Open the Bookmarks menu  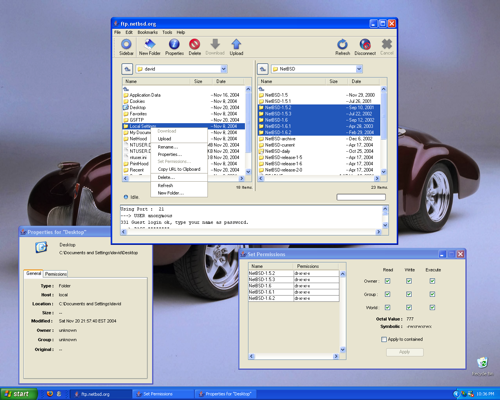click(148, 32)
